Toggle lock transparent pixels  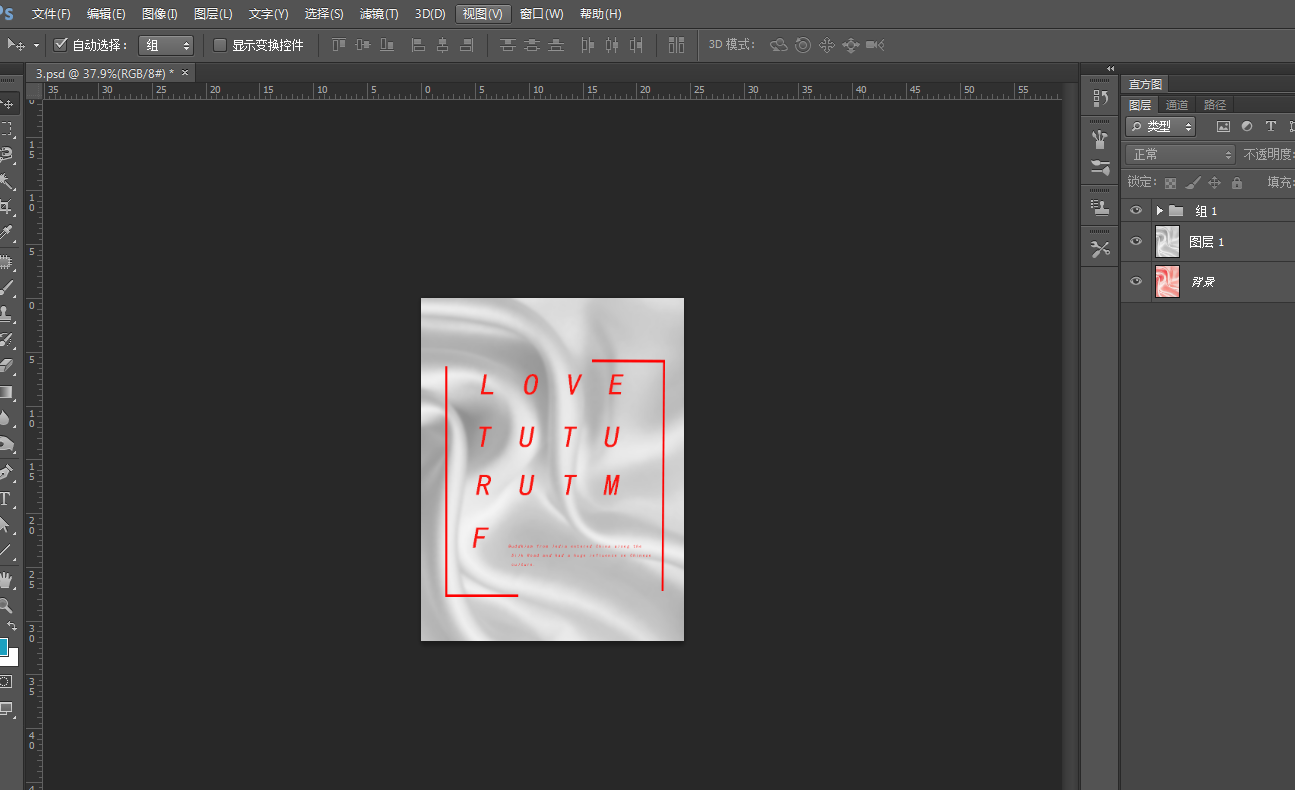1169,183
